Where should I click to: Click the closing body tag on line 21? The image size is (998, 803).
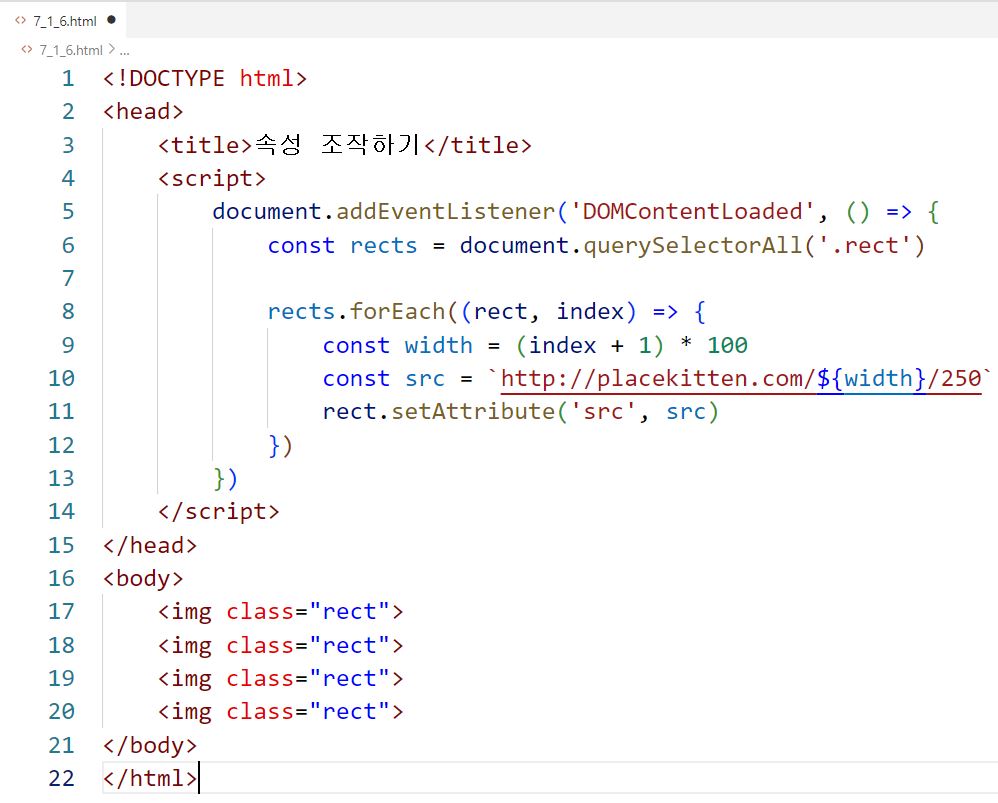pos(150,746)
